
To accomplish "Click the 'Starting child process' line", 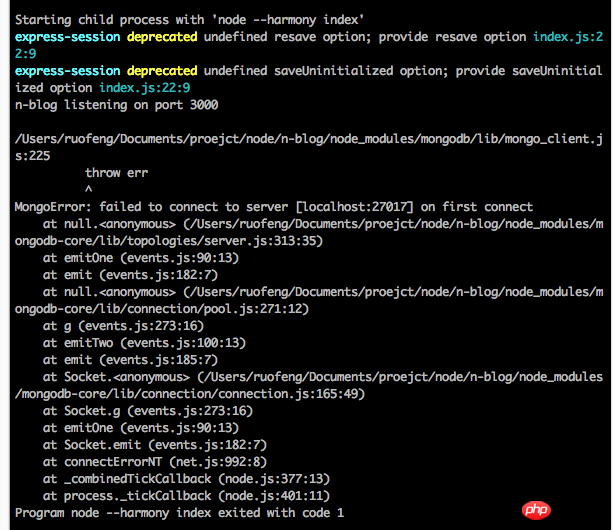I will point(189,20).
